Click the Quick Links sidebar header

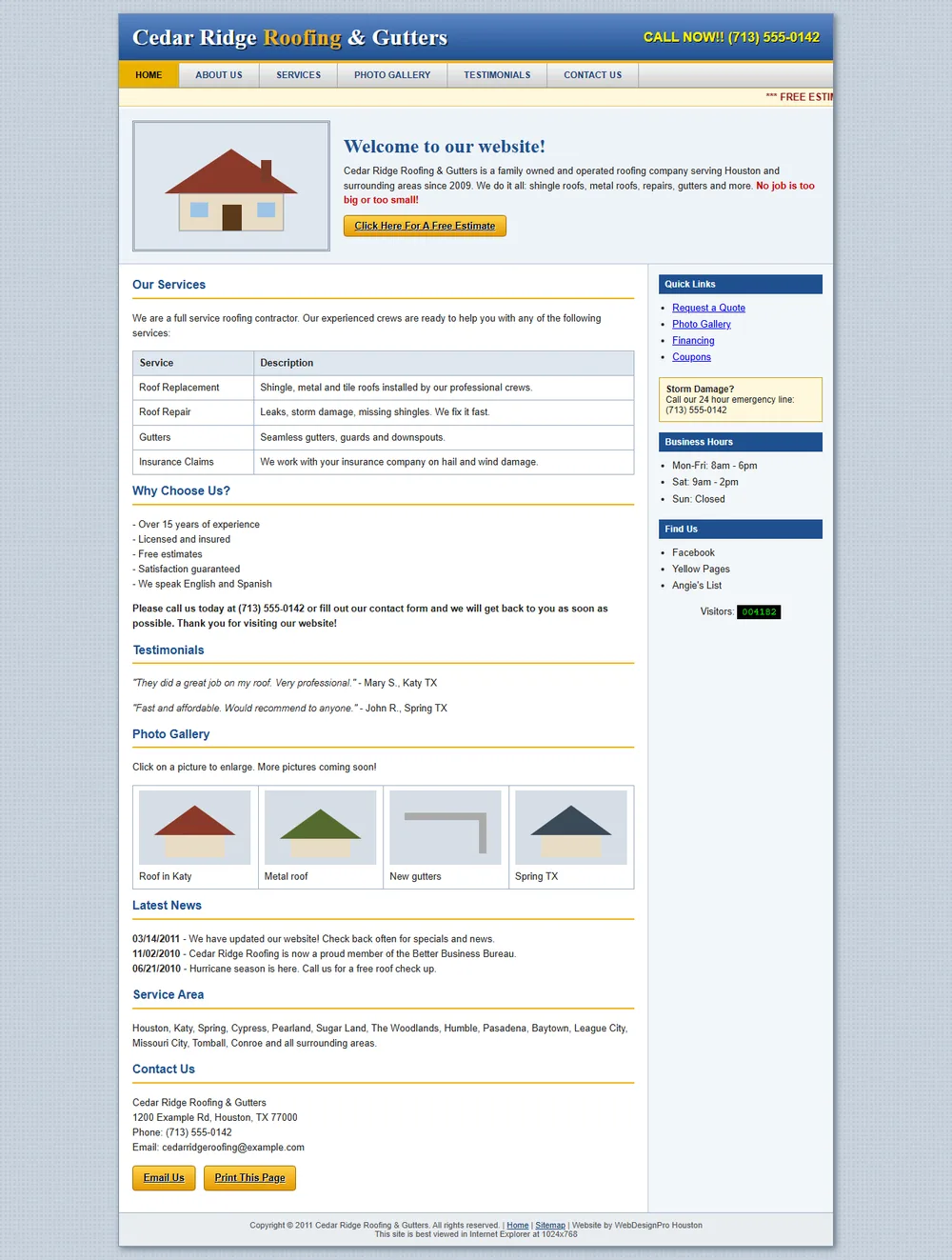pyautogui.click(x=741, y=284)
